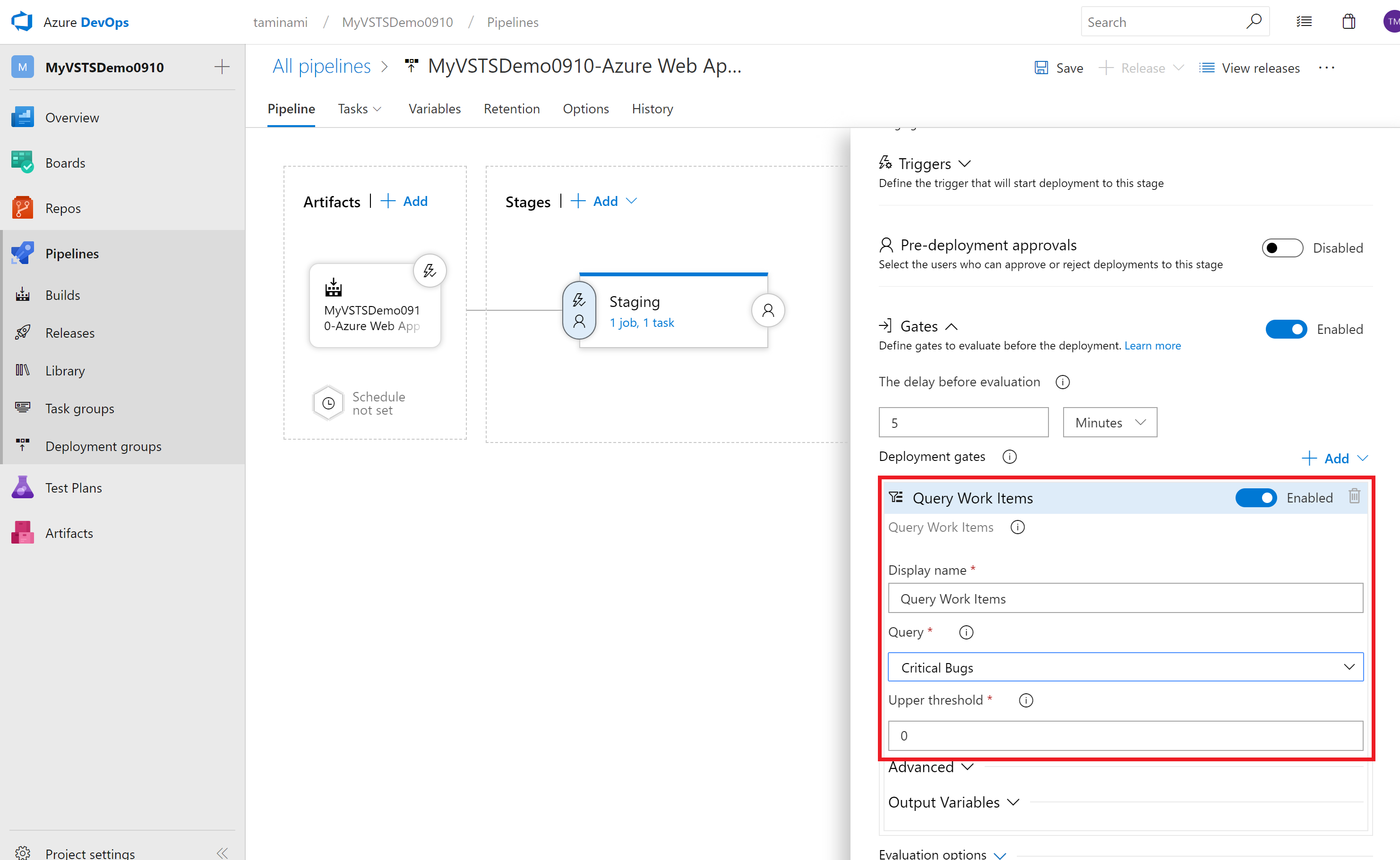Open the History tab
The height and width of the screenshot is (860, 1400).
[x=652, y=109]
